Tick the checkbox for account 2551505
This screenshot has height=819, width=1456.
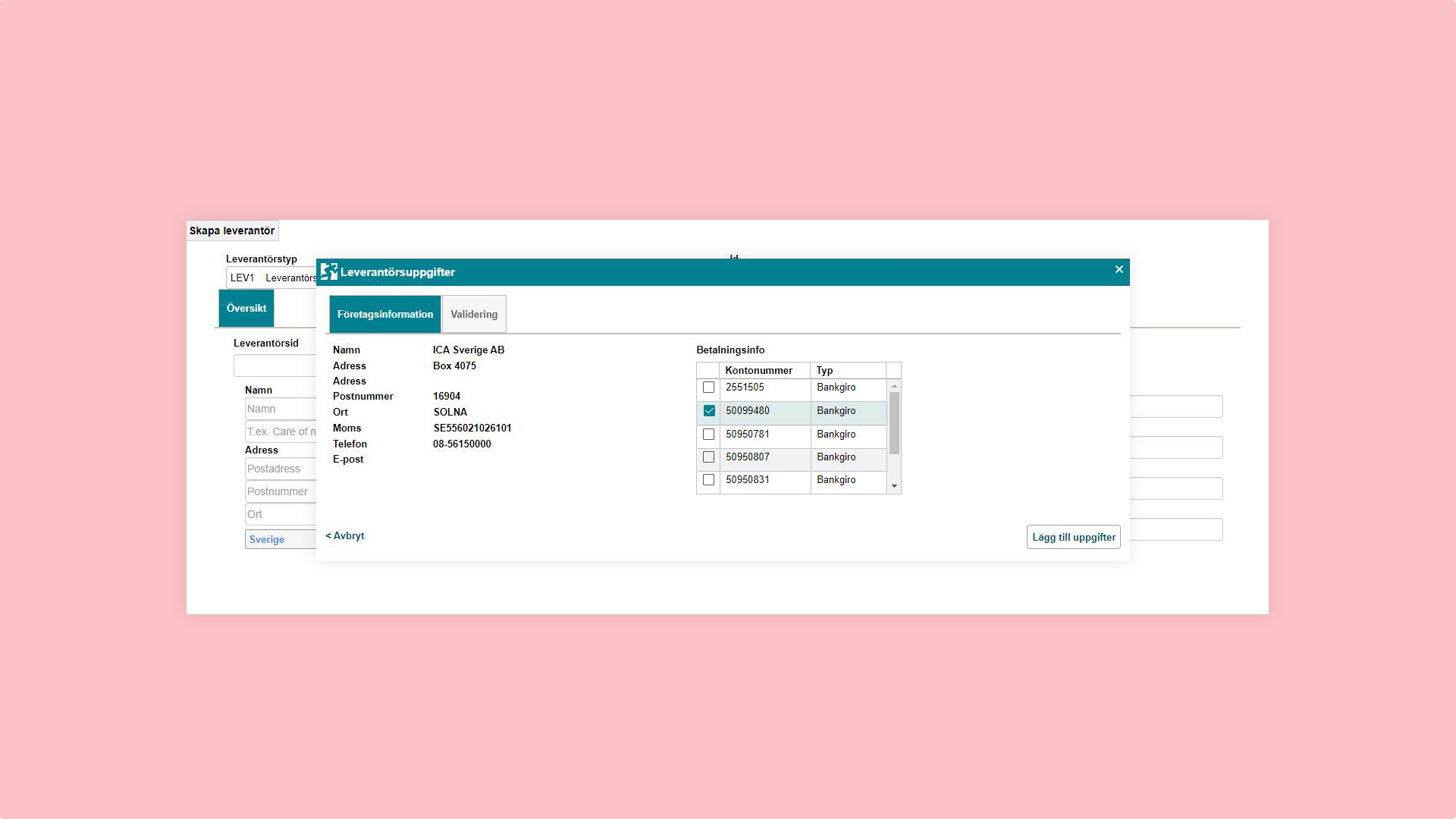pyautogui.click(x=708, y=388)
